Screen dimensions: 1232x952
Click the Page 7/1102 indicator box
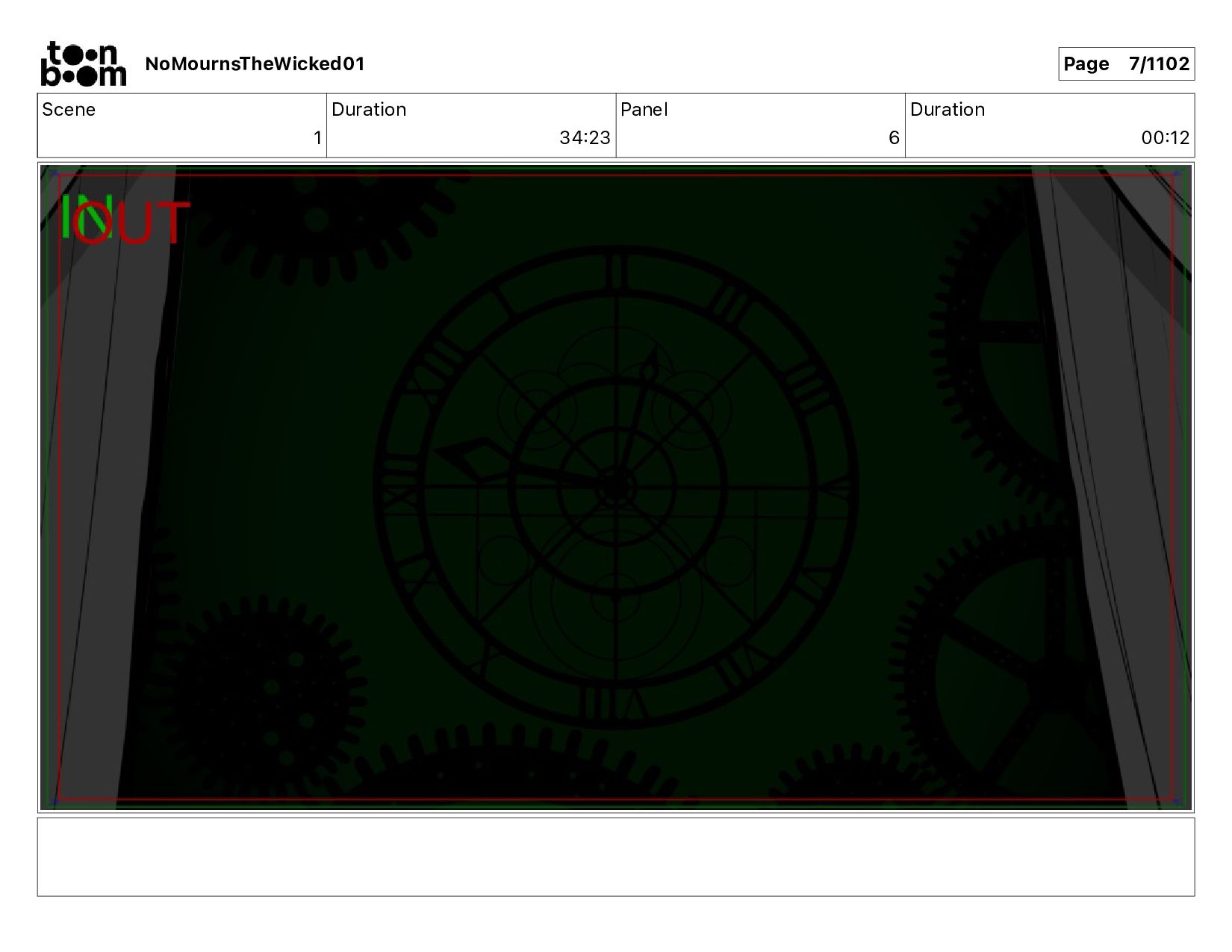1126,64
